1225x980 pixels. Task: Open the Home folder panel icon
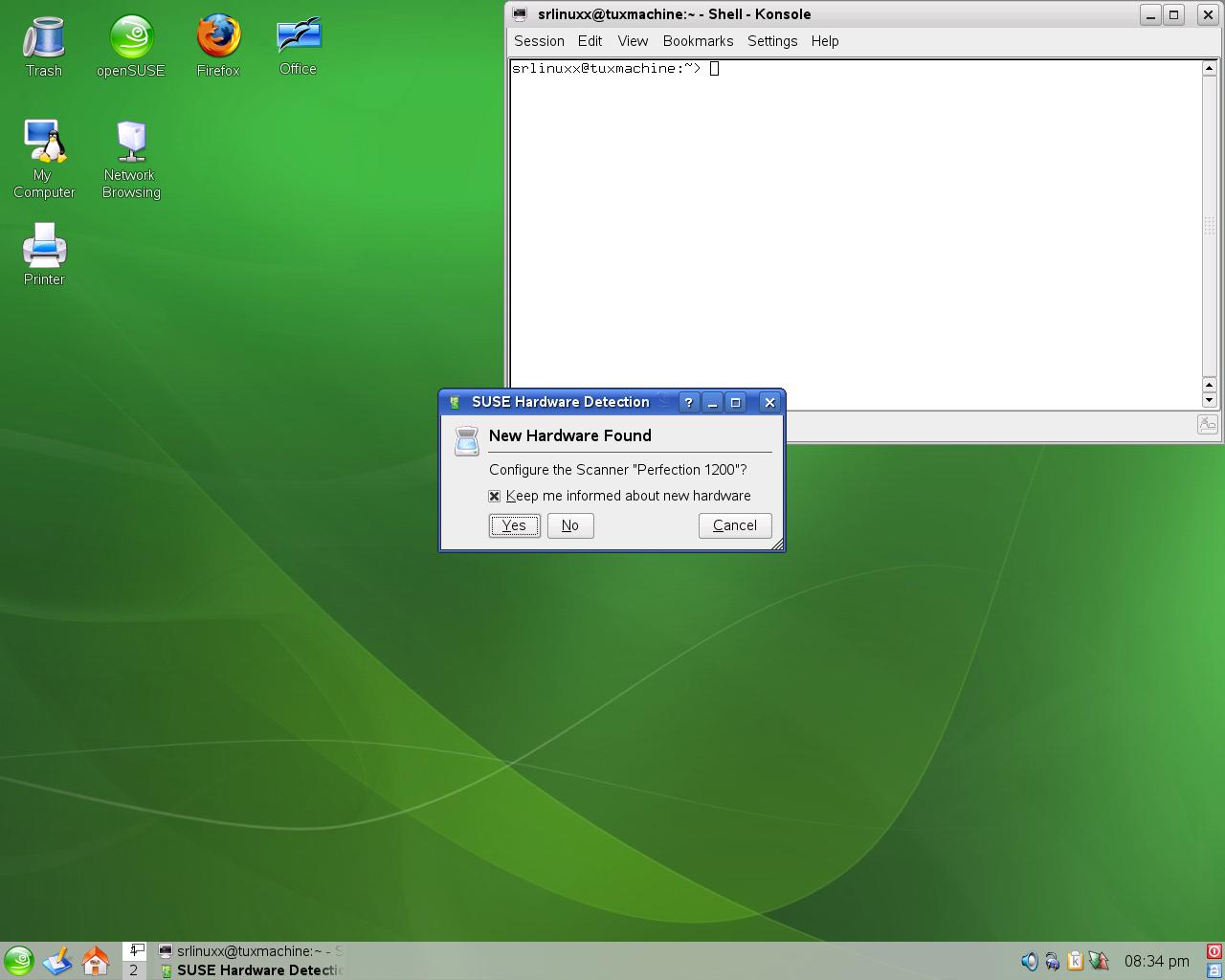click(x=96, y=961)
